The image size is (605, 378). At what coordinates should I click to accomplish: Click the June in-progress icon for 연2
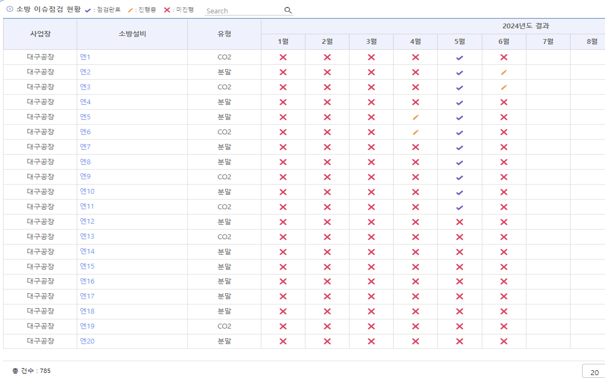[504, 72]
